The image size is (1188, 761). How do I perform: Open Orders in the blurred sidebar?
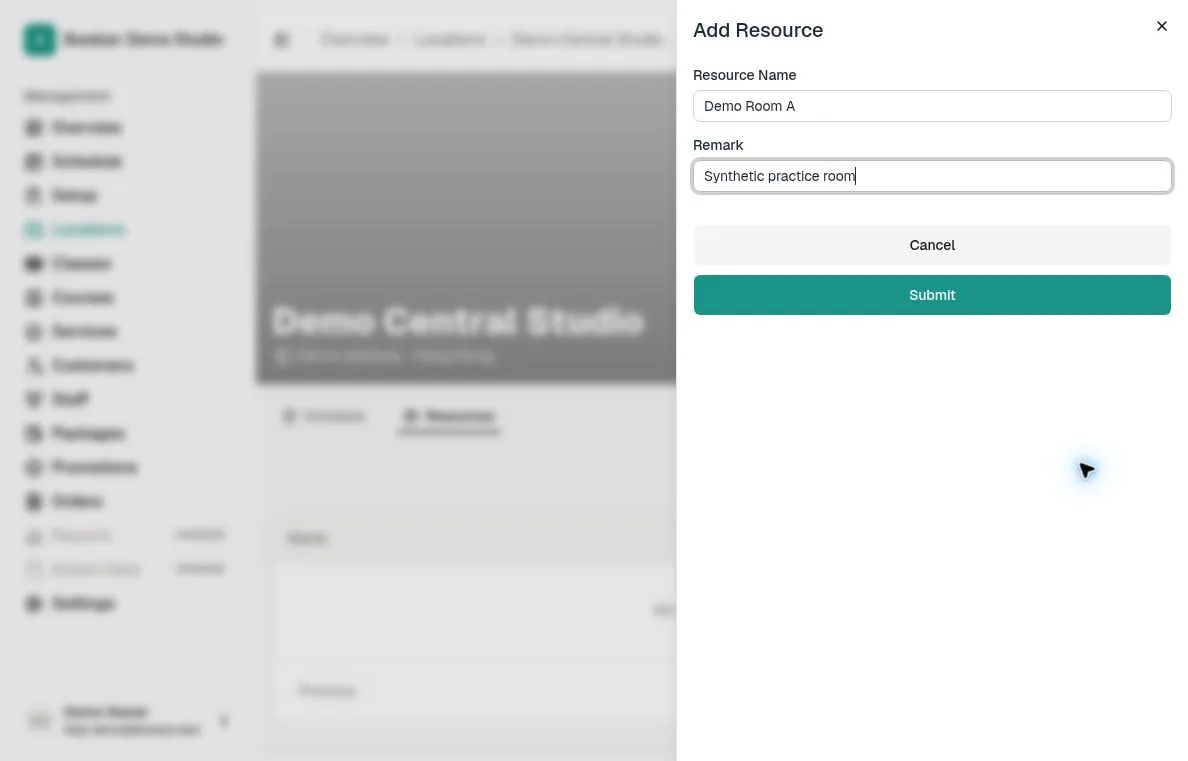pos(64,501)
